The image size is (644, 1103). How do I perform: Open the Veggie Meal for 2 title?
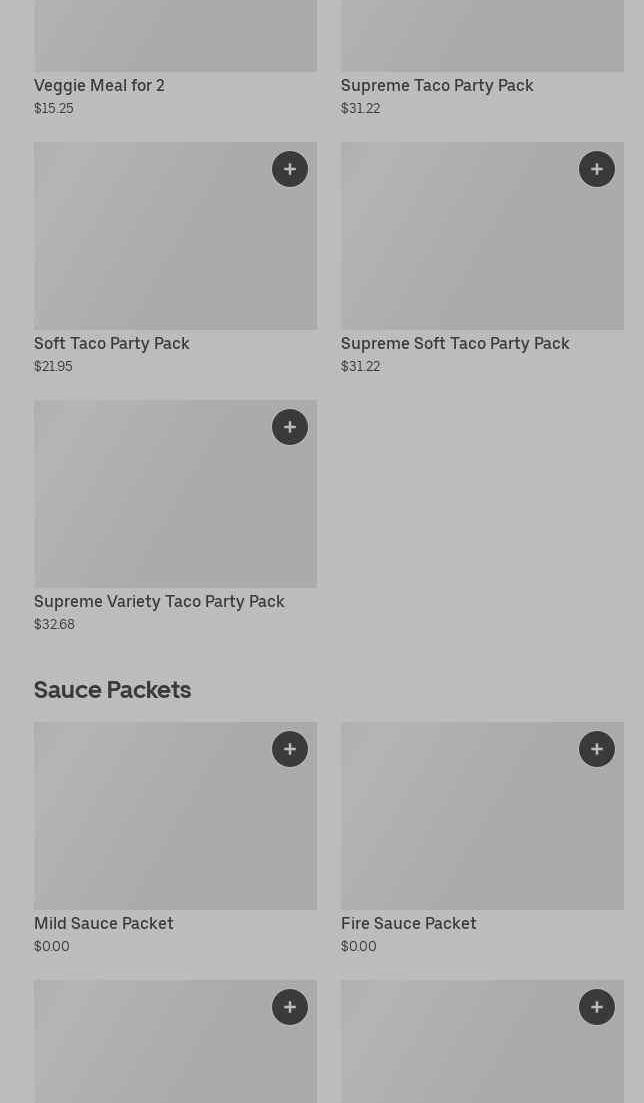[x=99, y=86]
